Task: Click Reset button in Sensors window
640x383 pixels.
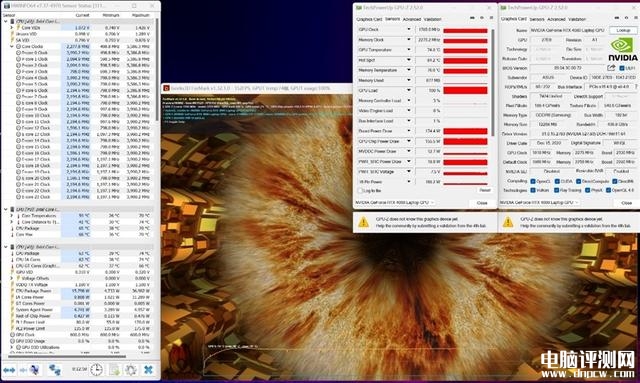Action: (x=484, y=190)
